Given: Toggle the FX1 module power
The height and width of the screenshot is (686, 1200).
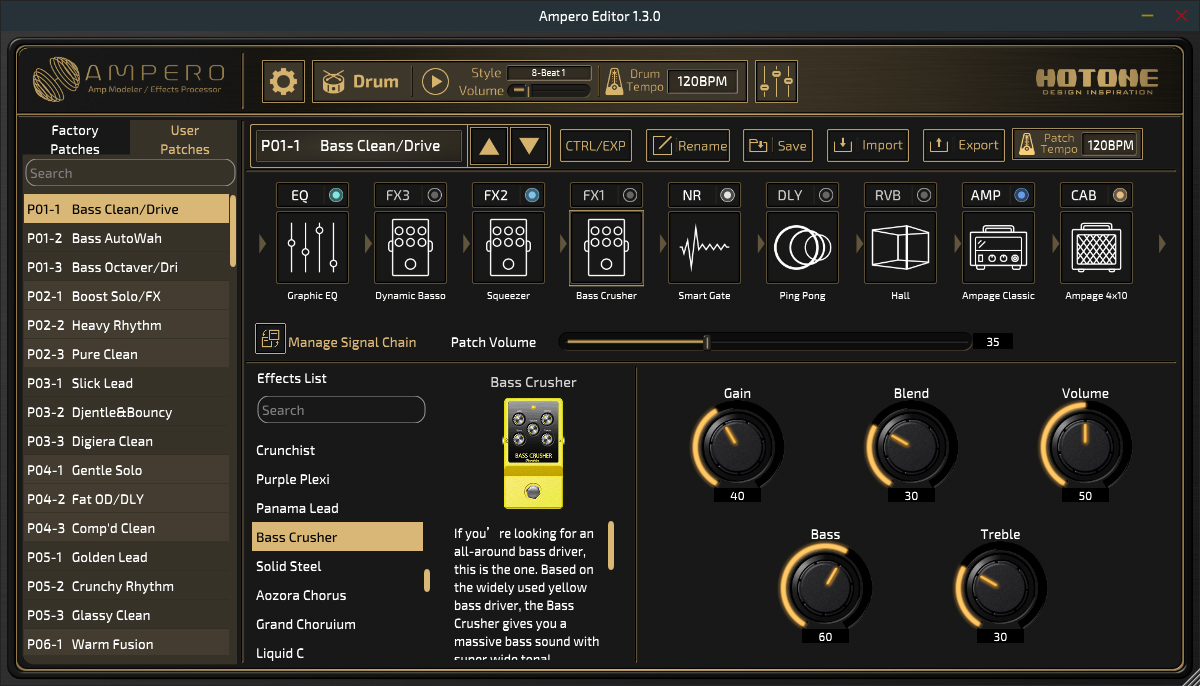Looking at the screenshot, I should 630,195.
